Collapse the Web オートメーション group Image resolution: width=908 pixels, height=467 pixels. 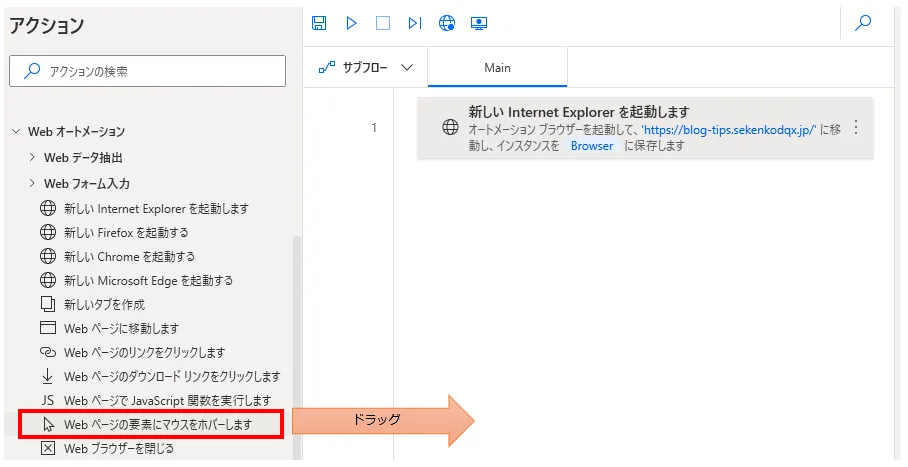click(16, 131)
